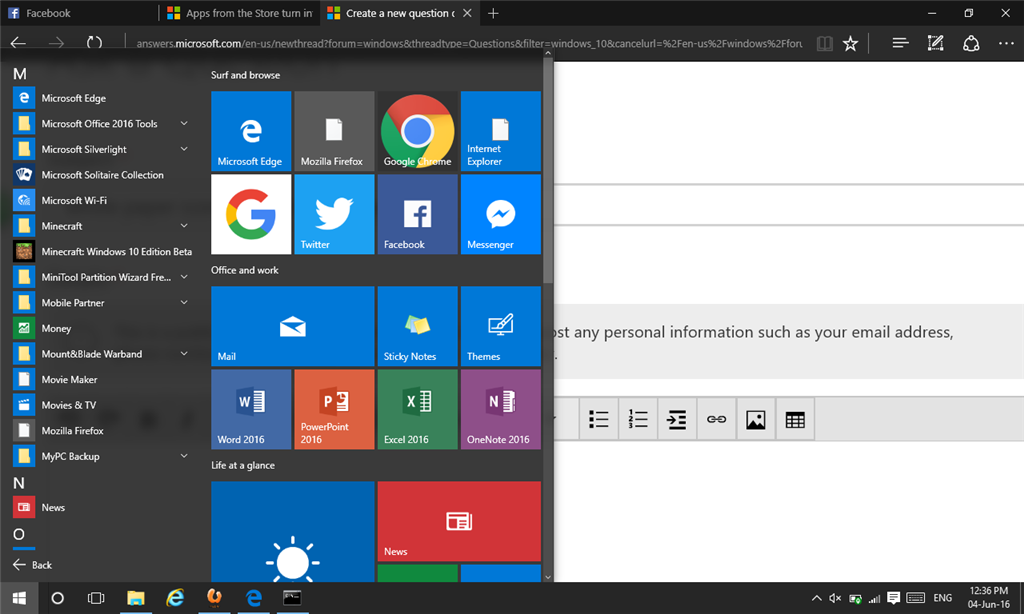
Task: Launch the Internet Explorer tile
Action: tap(500, 131)
